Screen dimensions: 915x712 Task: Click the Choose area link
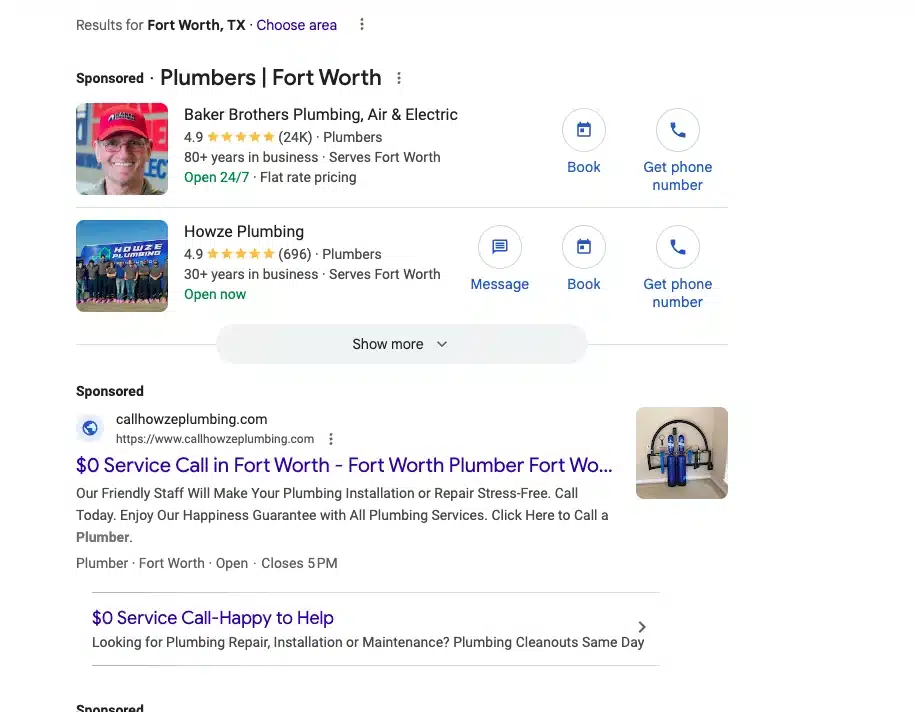296,25
